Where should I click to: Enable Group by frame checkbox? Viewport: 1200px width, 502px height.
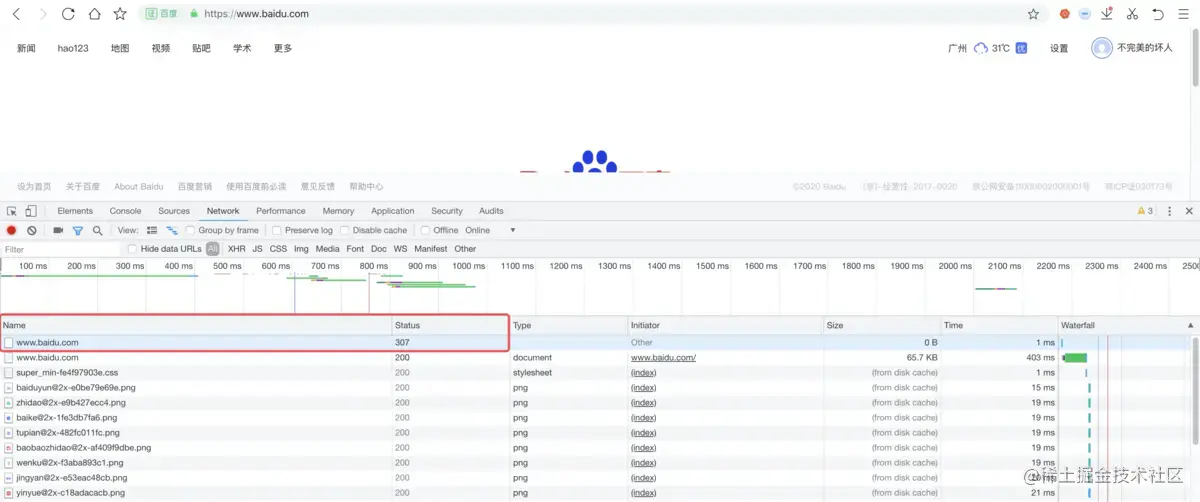(192, 230)
